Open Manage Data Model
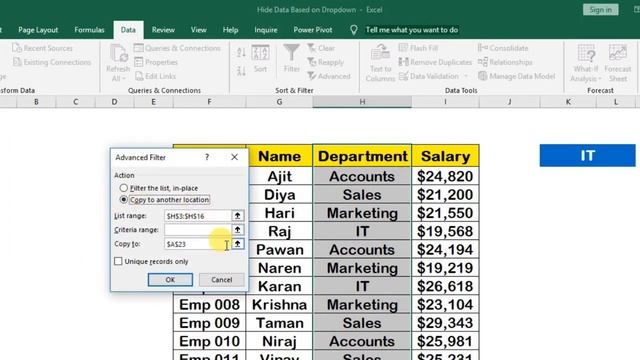This screenshot has width=640, height=360. (x=516, y=76)
